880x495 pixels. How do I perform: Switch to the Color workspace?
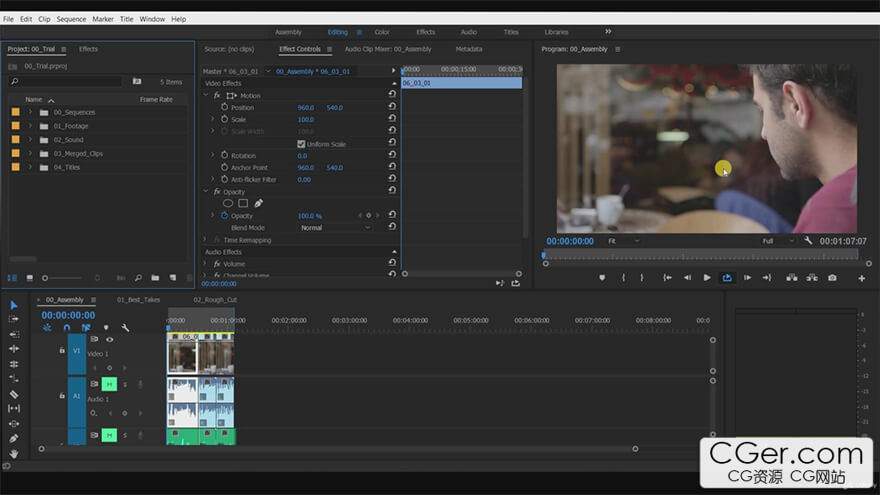coord(382,32)
